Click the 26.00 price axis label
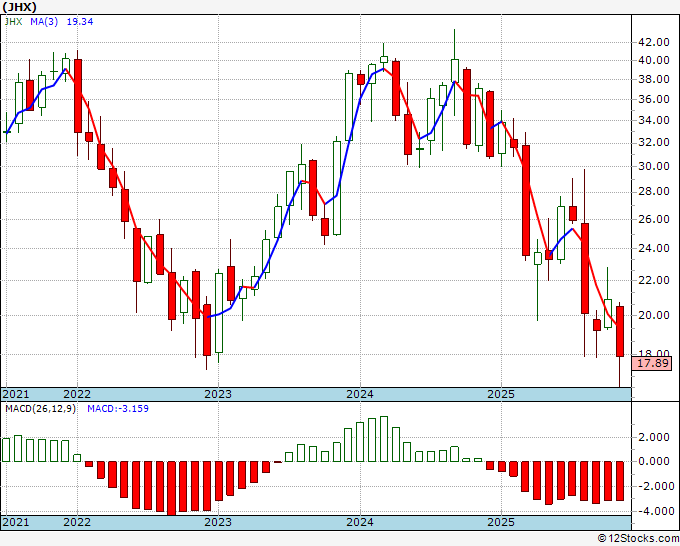The image size is (680, 546). (x=654, y=219)
